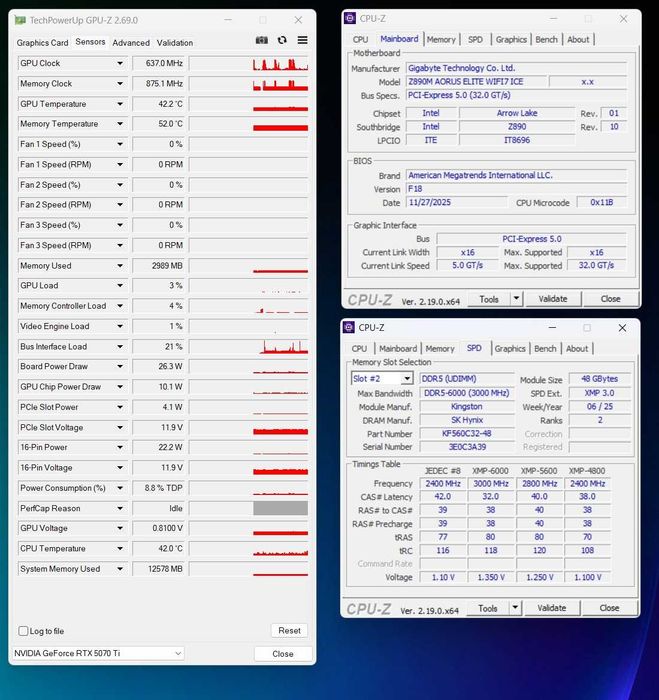The image size is (659, 700).
Task: Click the Z890M AORUS ELITE WIFI7 ICE model field
Action: pyautogui.click(x=476, y=82)
